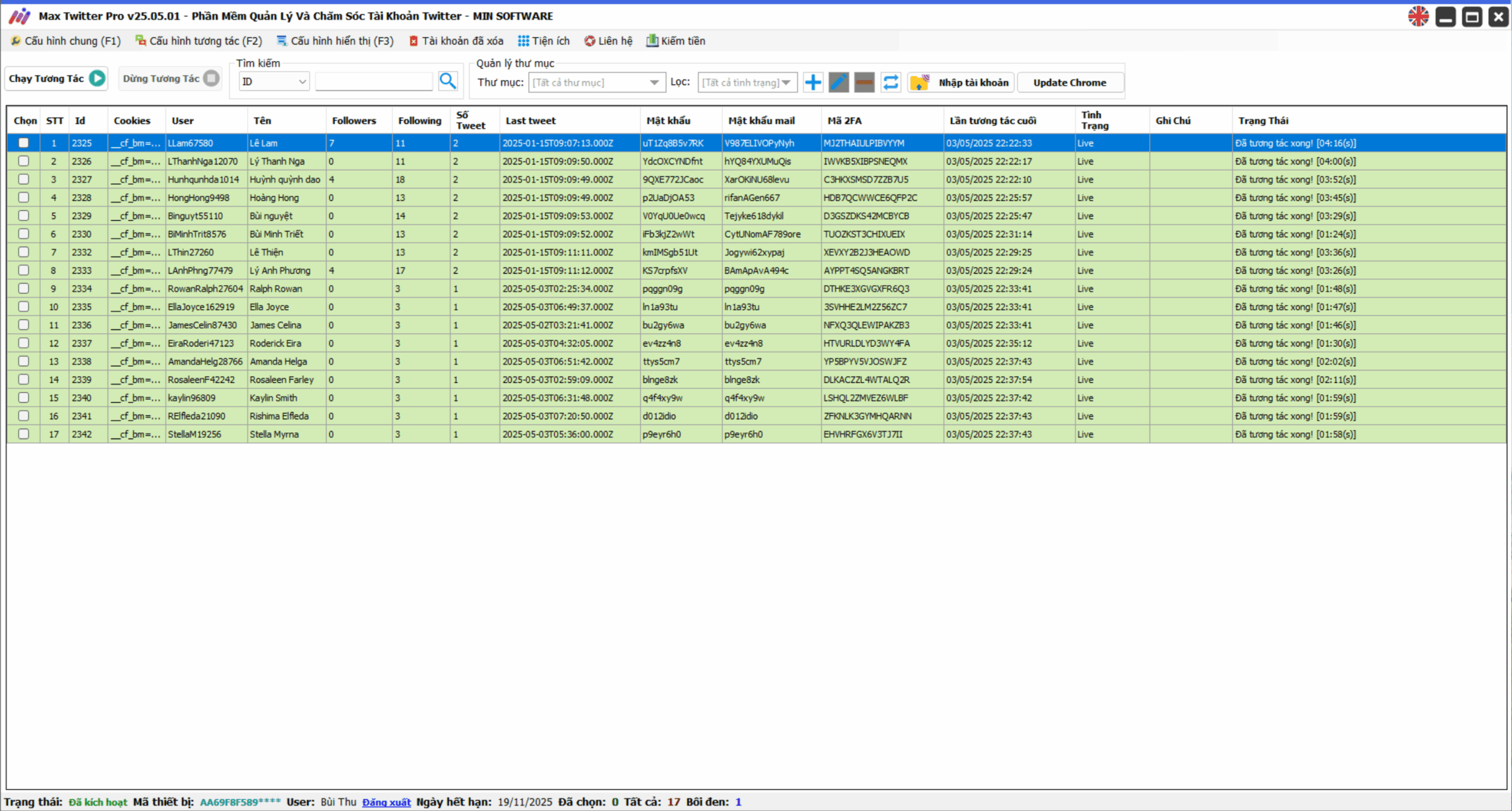The image size is (1512, 811).
Task: Click device code AA69F8F589****
Action: point(240,802)
